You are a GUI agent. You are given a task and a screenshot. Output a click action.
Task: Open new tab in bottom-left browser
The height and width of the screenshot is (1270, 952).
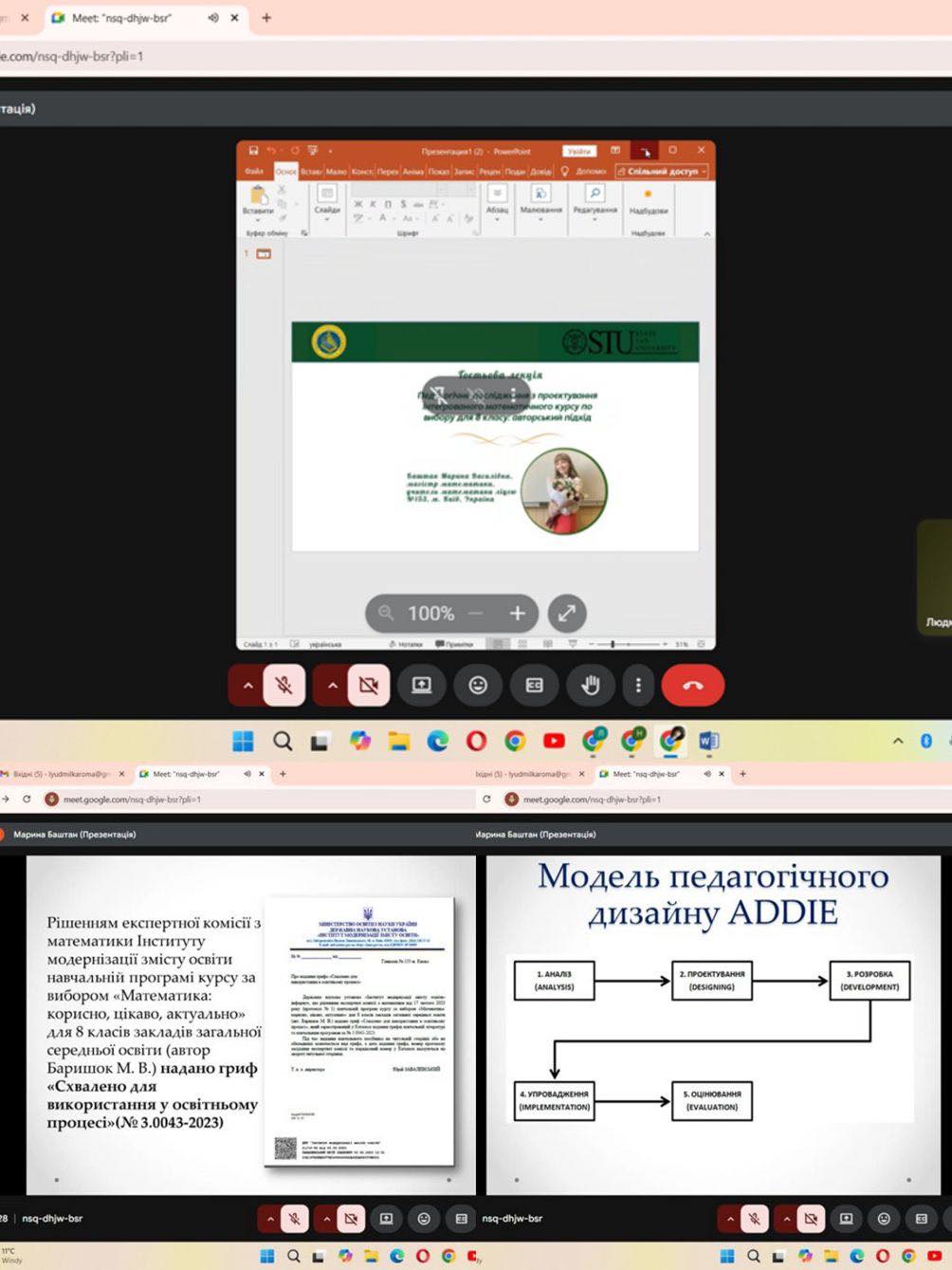click(283, 774)
